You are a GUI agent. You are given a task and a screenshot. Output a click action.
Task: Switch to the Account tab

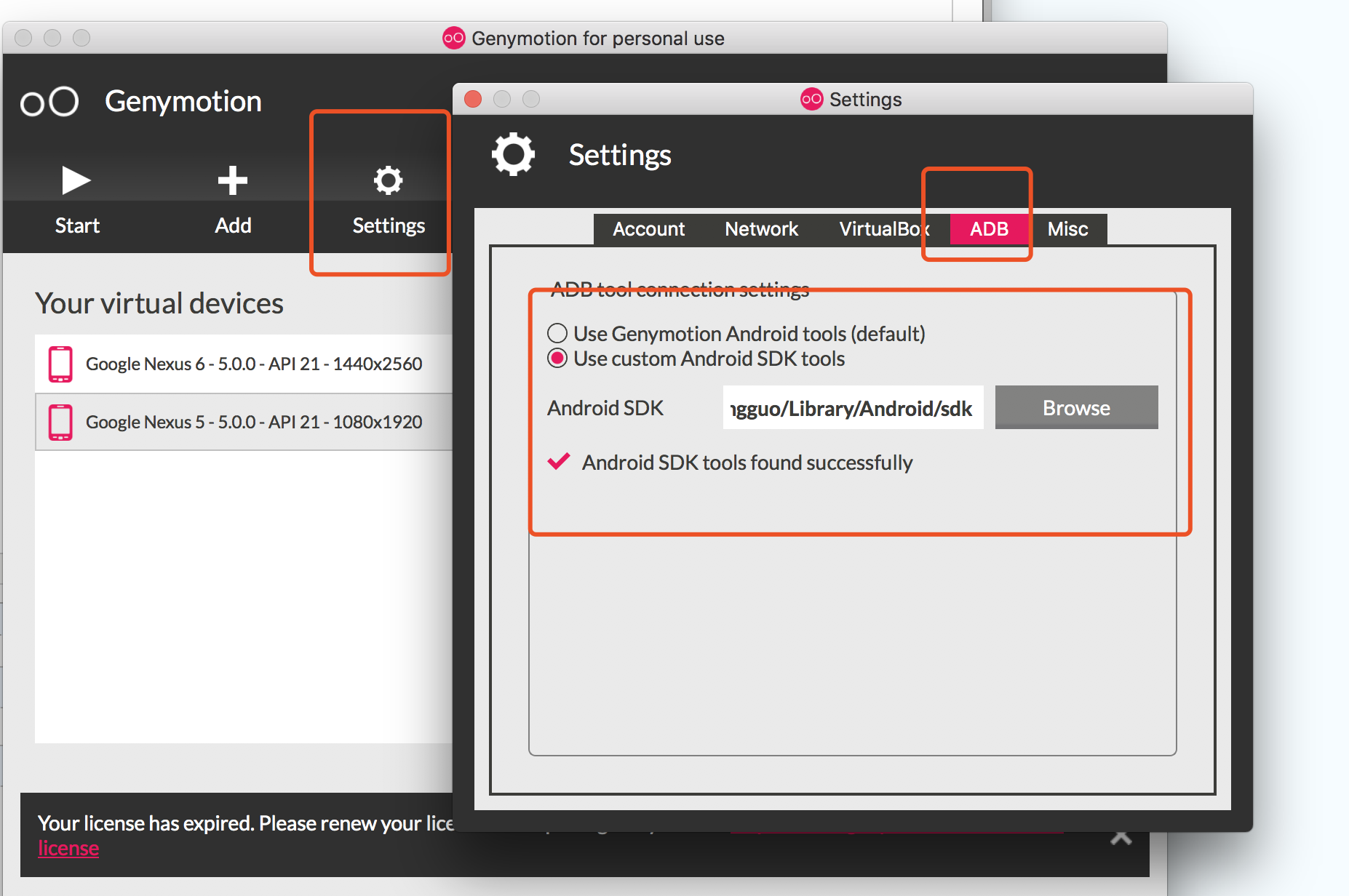pyautogui.click(x=648, y=229)
